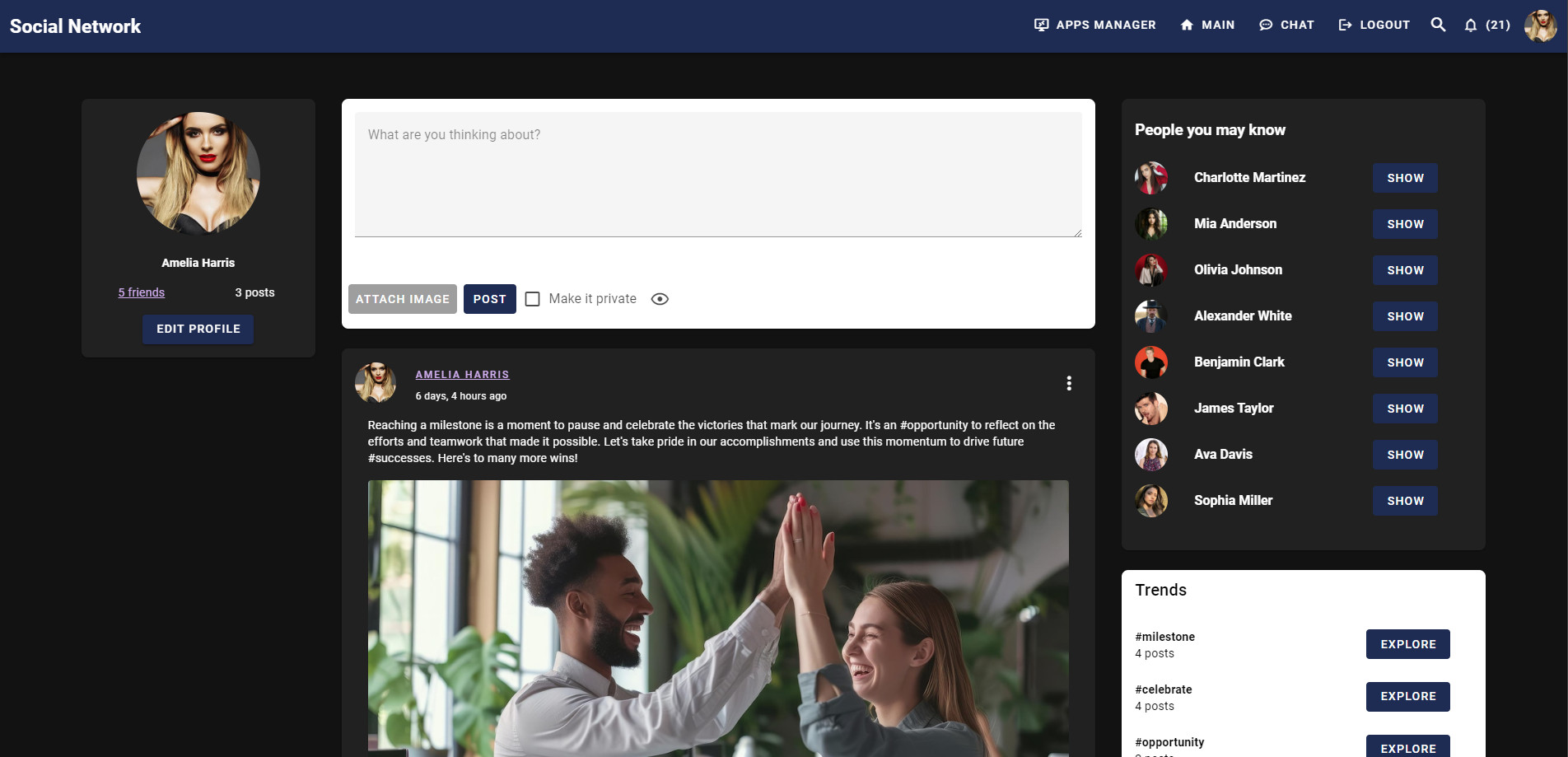Select APPS MANAGER in the navigation bar
The width and height of the screenshot is (1568, 757).
tap(1095, 25)
